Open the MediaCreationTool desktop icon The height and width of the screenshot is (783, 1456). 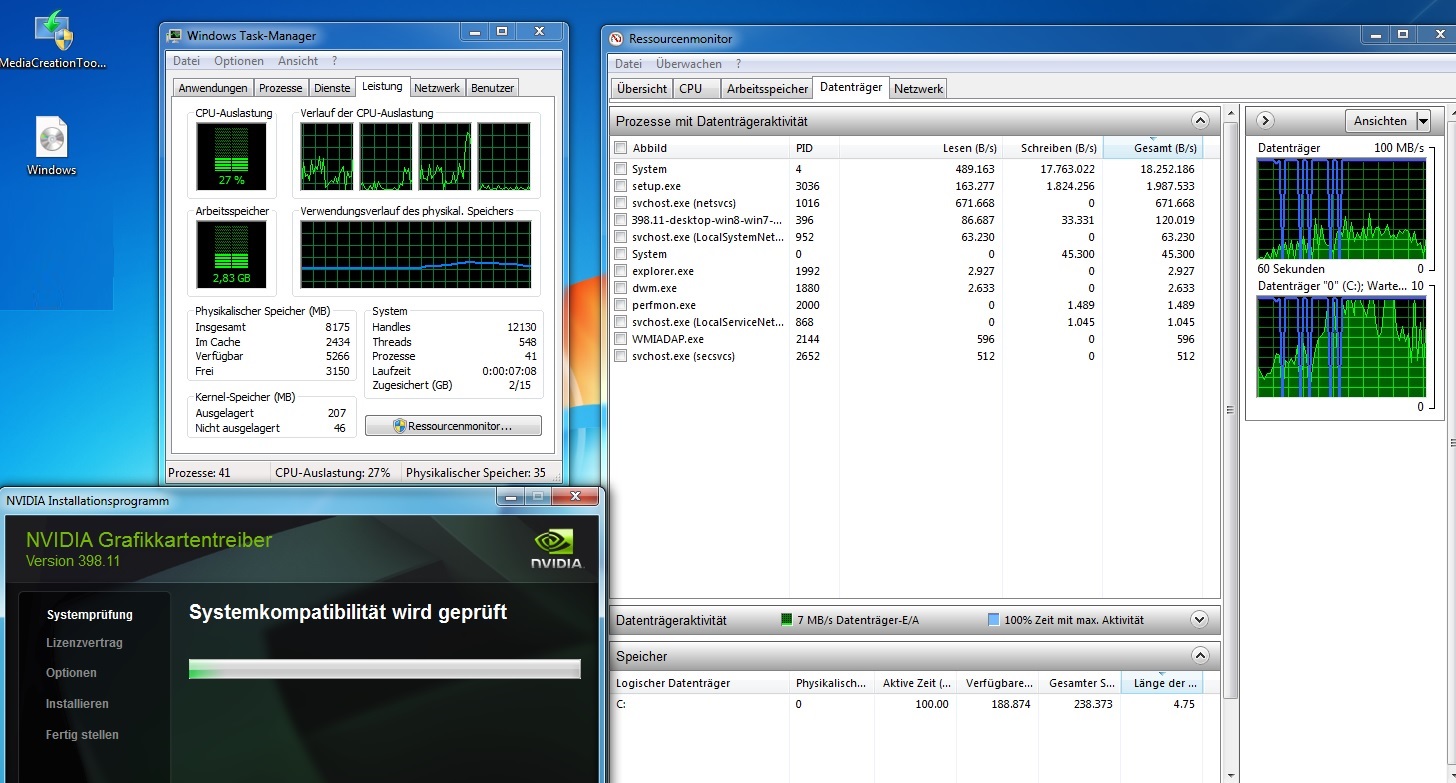(x=53, y=38)
